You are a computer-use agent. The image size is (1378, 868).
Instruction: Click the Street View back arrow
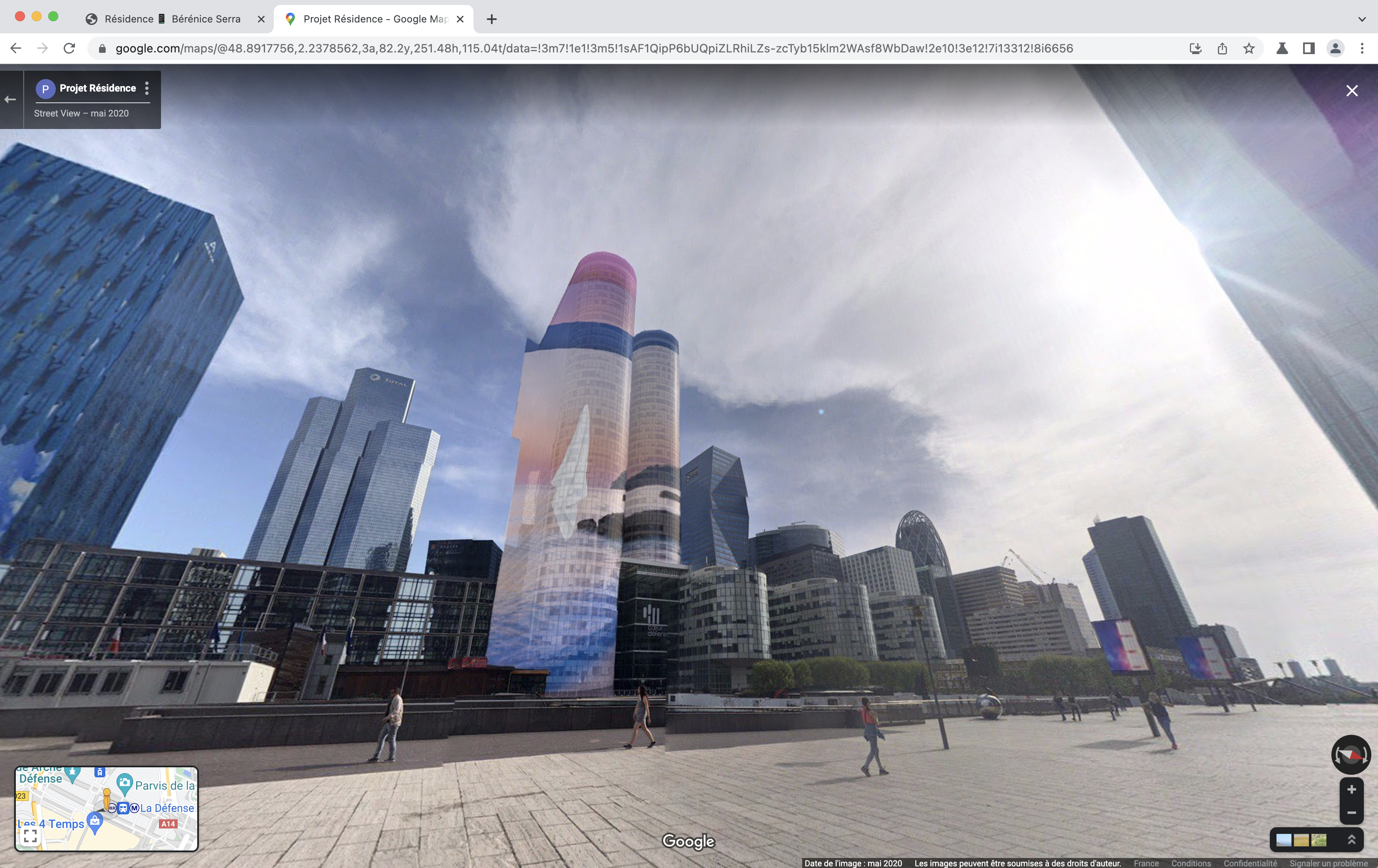click(10, 99)
